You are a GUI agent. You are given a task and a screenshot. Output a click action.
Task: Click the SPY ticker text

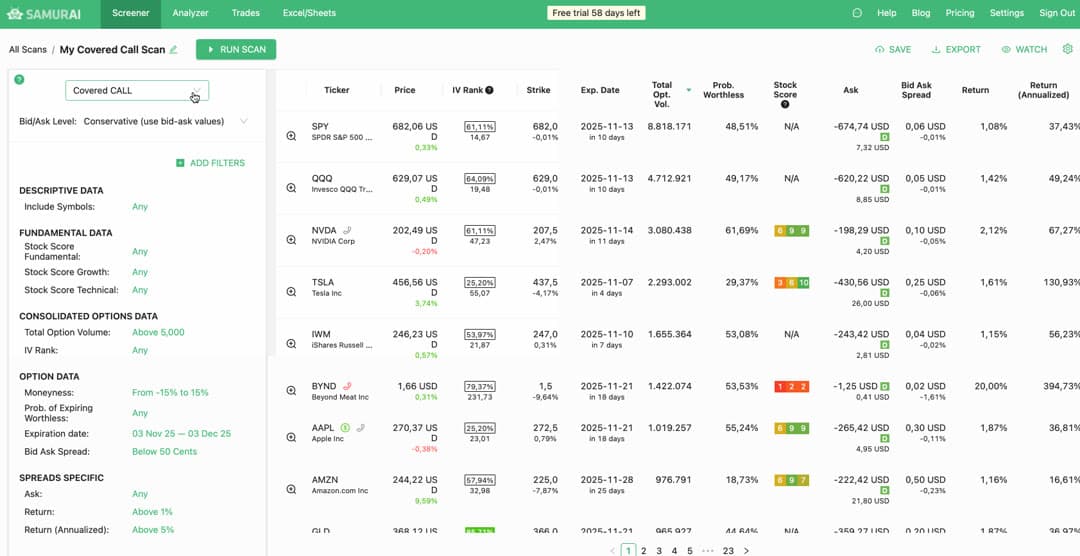(320, 127)
